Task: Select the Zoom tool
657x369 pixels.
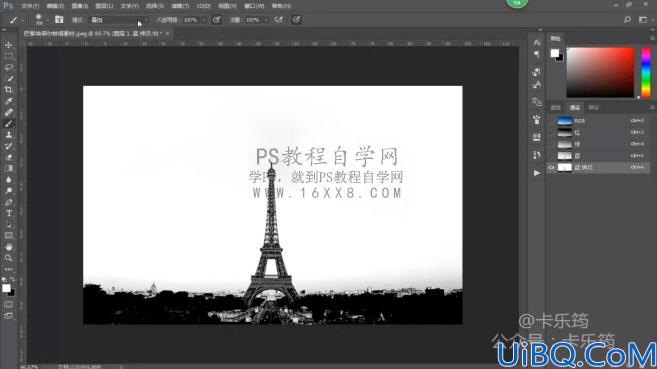Action: (8, 258)
